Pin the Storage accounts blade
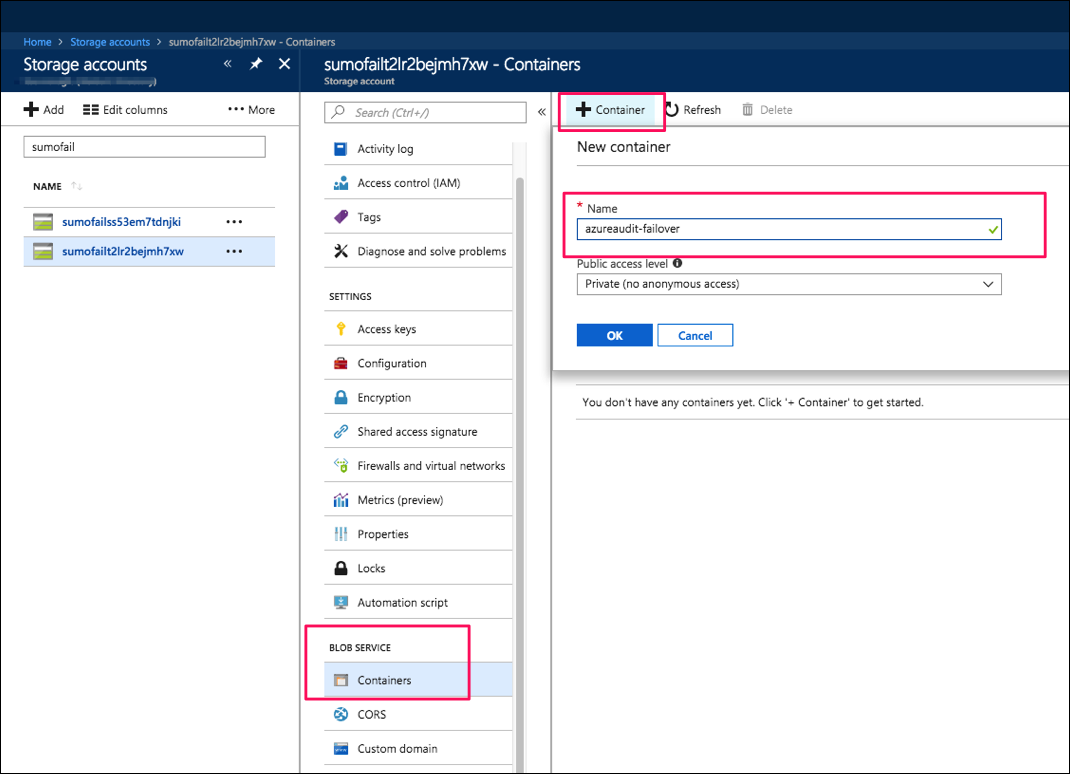Image resolution: width=1070 pixels, height=774 pixels. click(x=255, y=62)
